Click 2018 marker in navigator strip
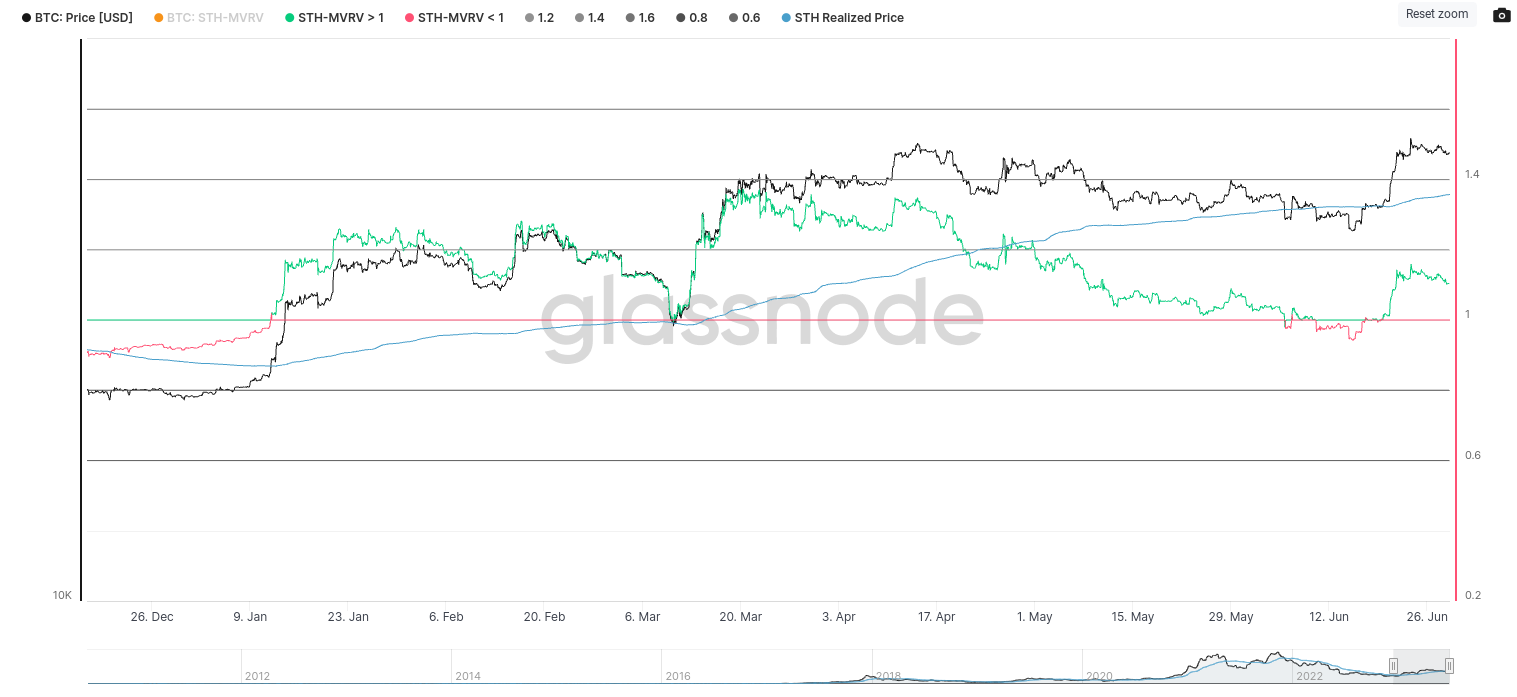The height and width of the screenshot is (697, 1517). coord(888,677)
